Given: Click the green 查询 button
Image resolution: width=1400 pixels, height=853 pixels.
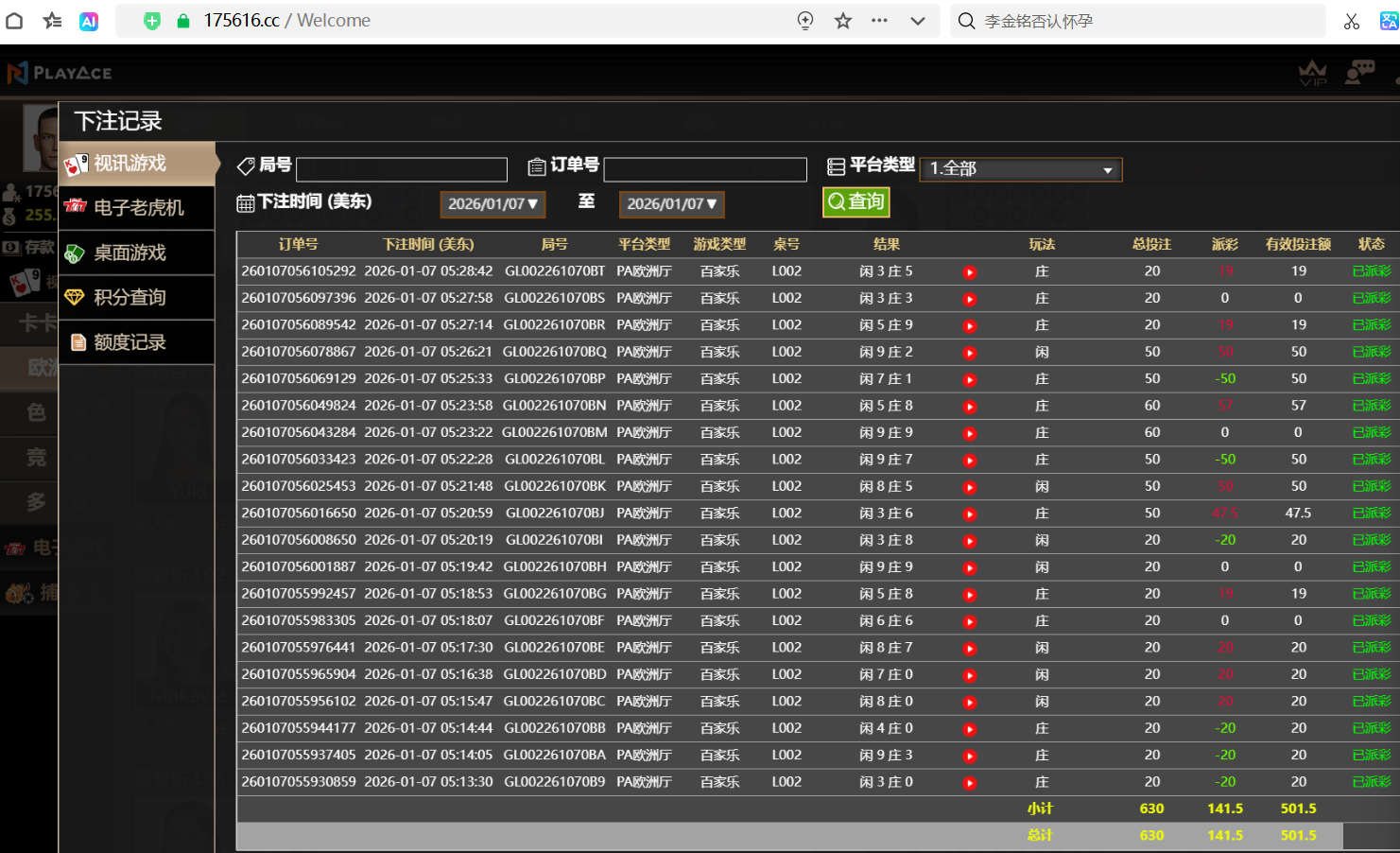Looking at the screenshot, I should [x=856, y=202].
